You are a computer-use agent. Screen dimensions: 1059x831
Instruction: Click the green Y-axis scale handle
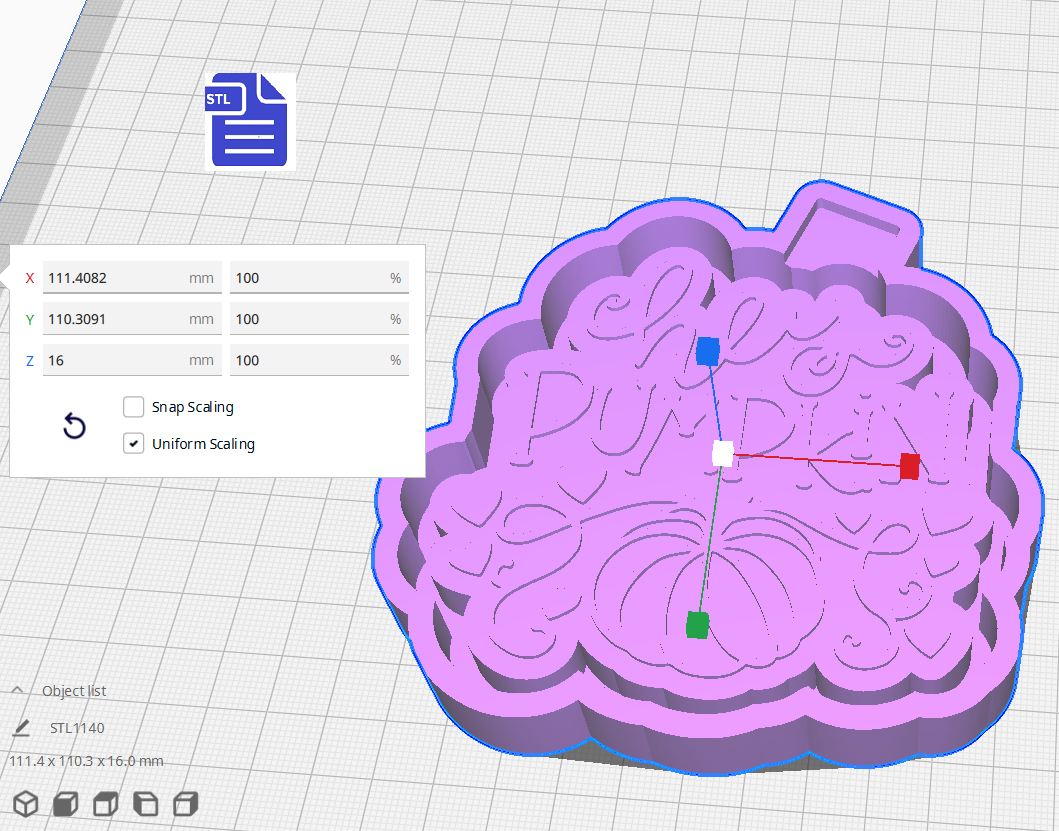[x=698, y=625]
